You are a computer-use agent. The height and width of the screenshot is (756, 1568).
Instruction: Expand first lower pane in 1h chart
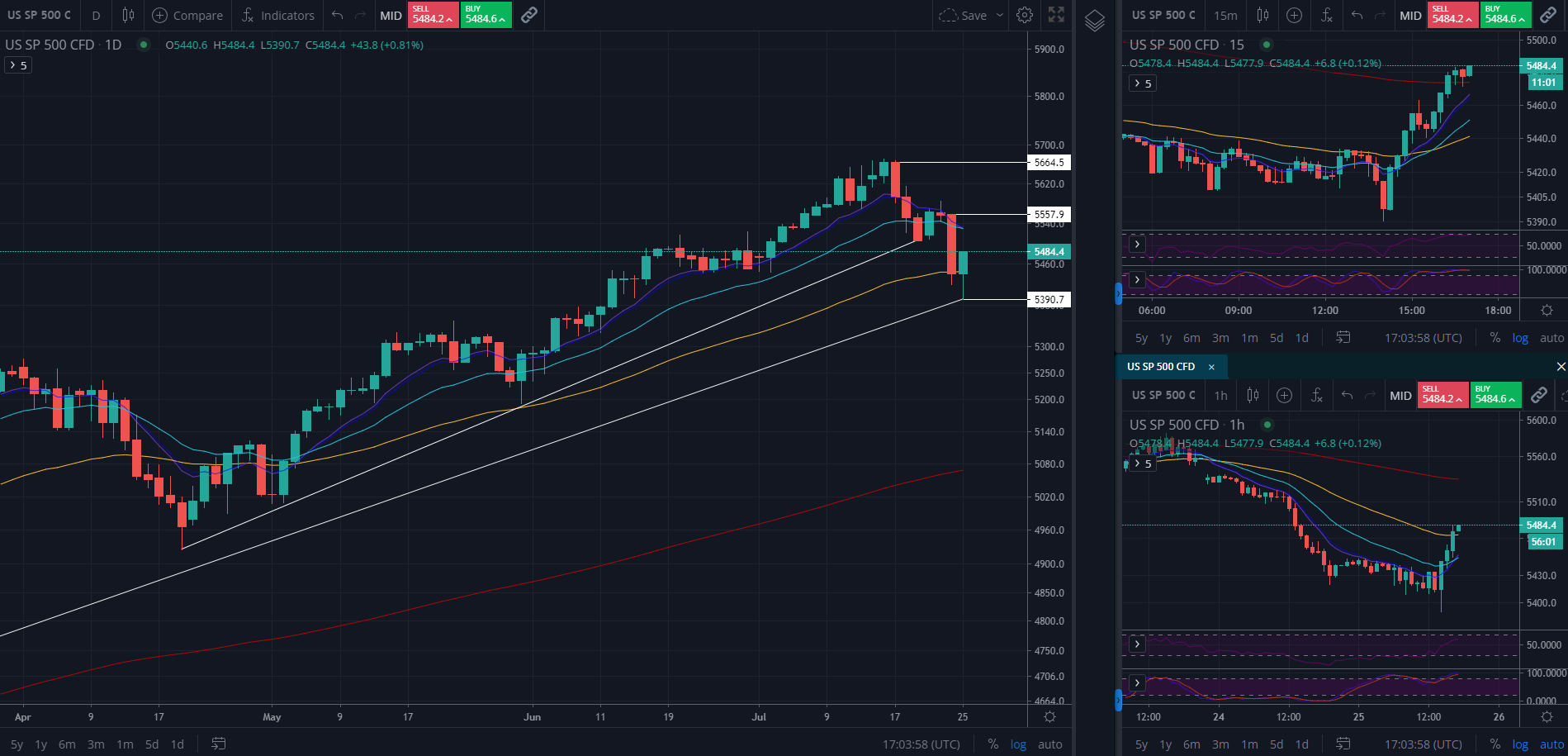[1137, 644]
